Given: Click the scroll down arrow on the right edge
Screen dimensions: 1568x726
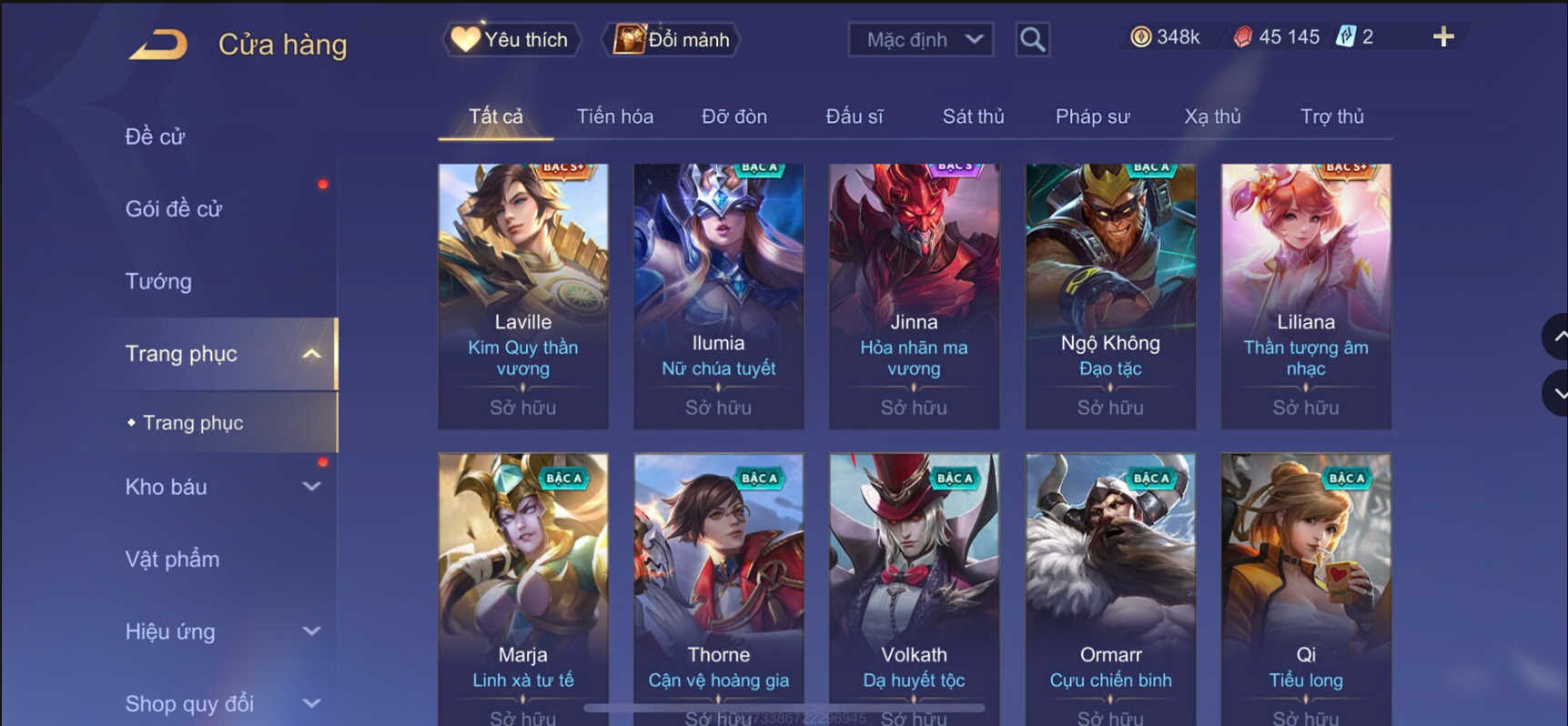Looking at the screenshot, I should pos(1558,394).
